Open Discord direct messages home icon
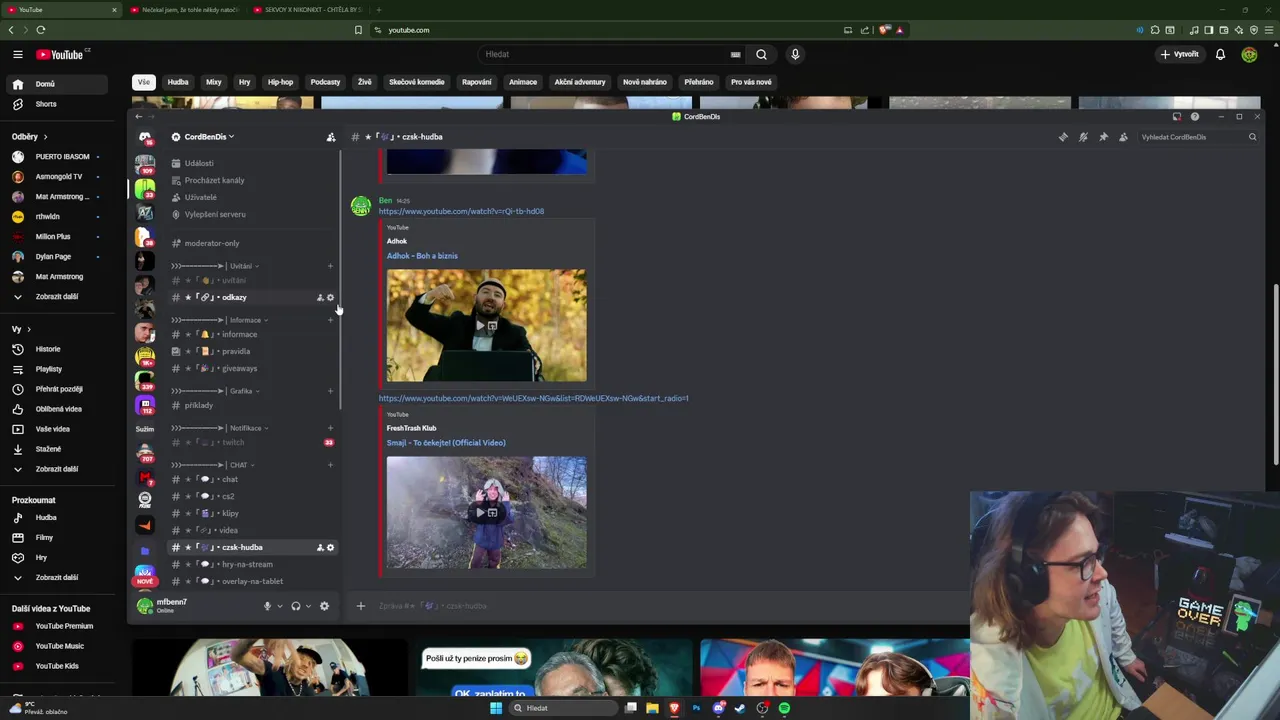The height and width of the screenshot is (720, 1280). pos(145,137)
